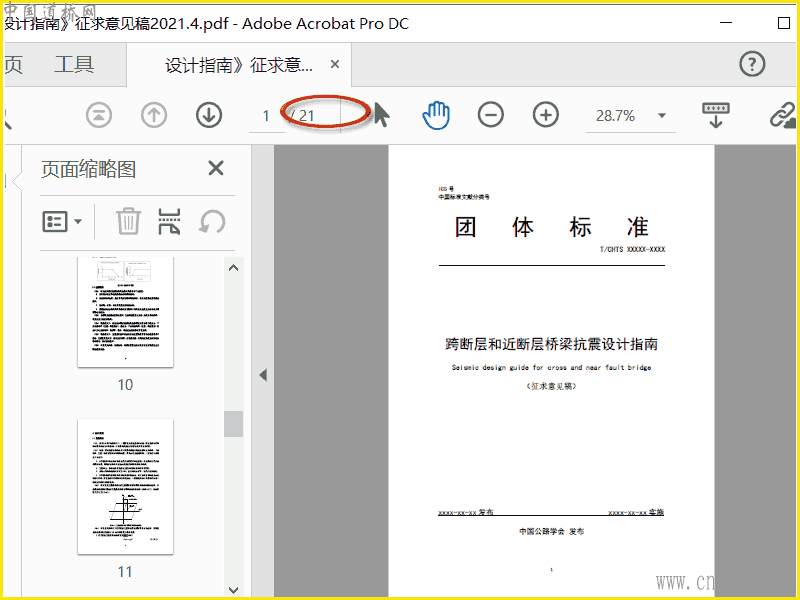Click the document title 跨断层和近断层桥梁抗震设计指南
800x600 pixels.
point(552,344)
